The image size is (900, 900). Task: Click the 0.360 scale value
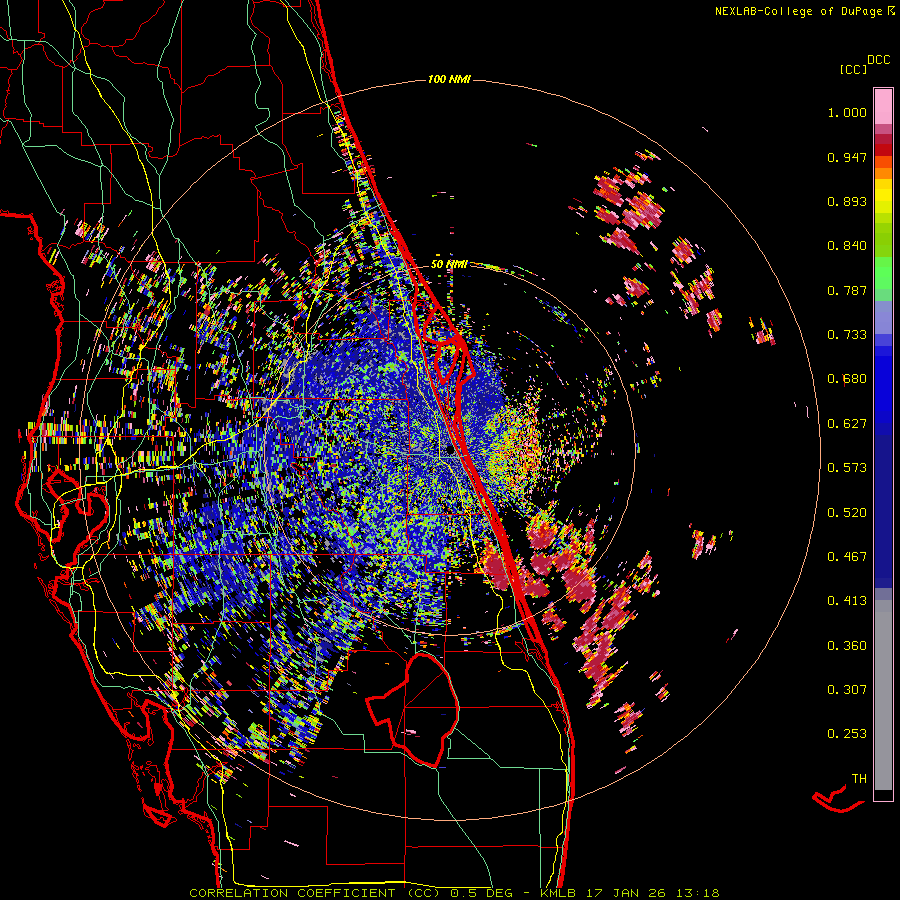click(x=847, y=646)
